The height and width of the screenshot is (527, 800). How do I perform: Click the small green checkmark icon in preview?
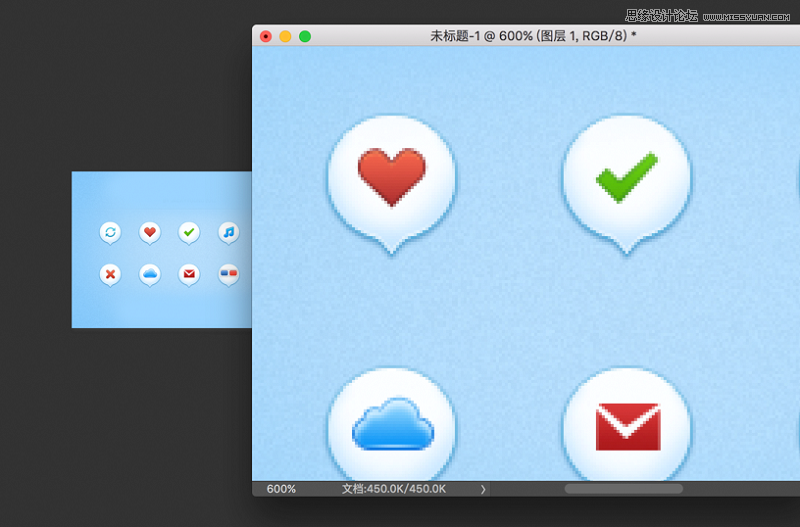pos(189,232)
